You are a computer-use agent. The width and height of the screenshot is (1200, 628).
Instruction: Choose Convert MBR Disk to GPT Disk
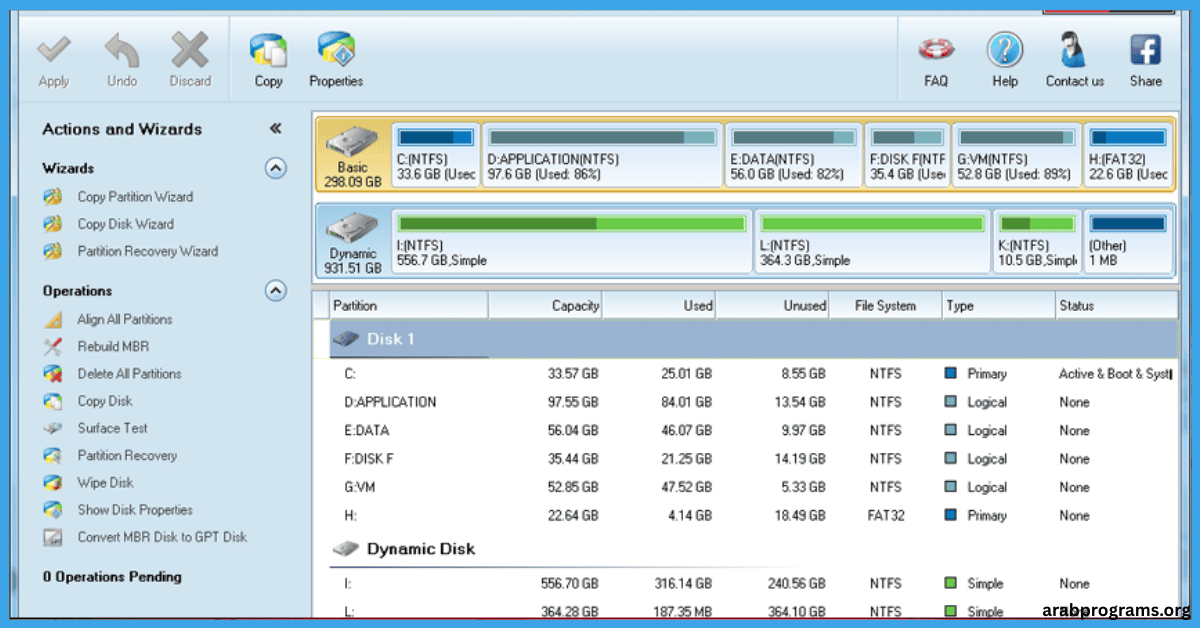pyautogui.click(x=162, y=537)
